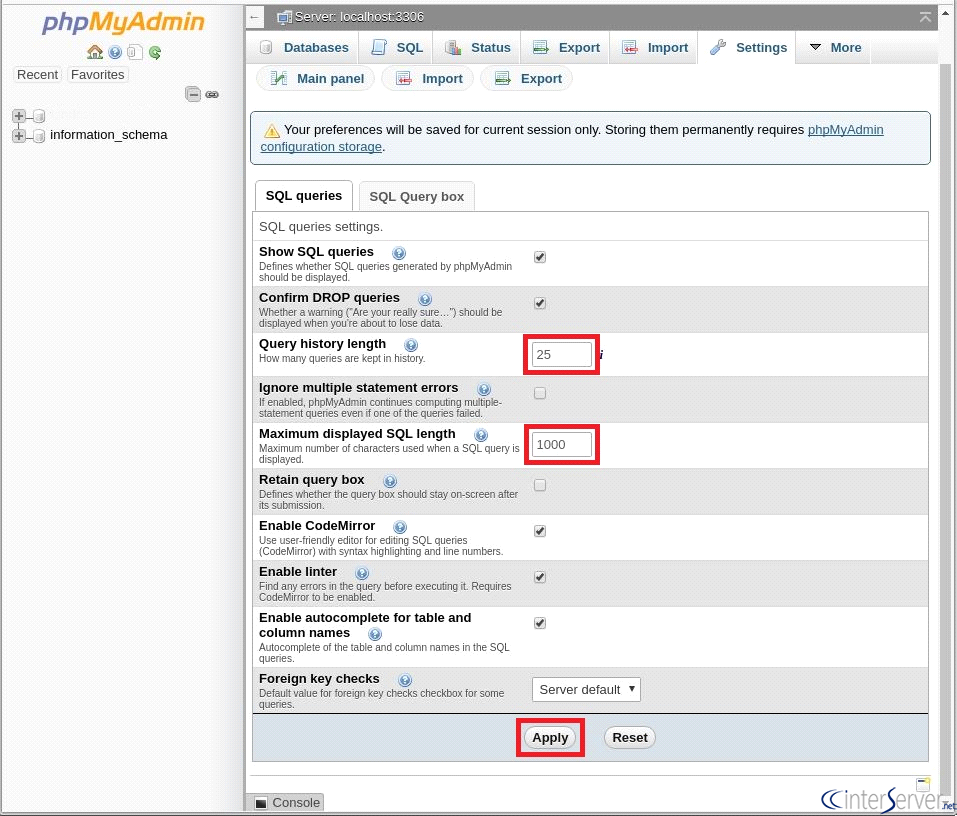Click the phpMyAdmin logo
Viewport: 957px width, 816px height.
click(123, 22)
